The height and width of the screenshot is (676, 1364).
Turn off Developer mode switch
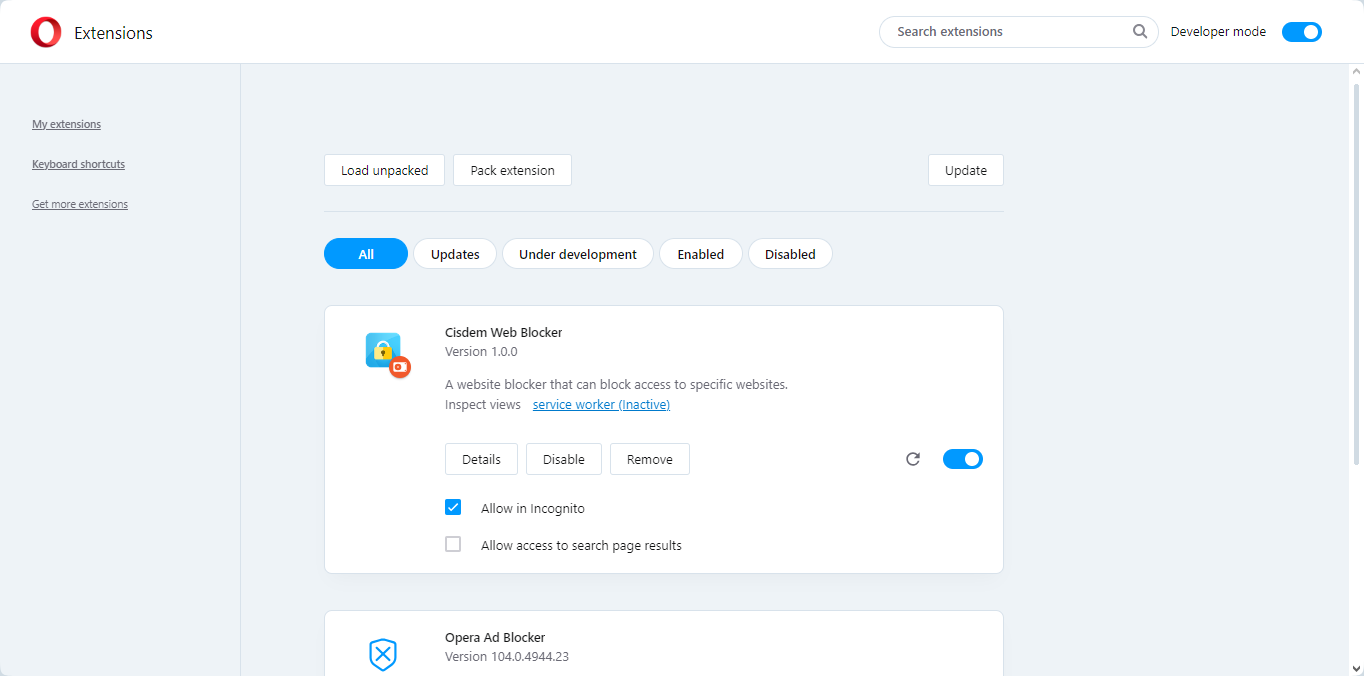[x=1301, y=32]
